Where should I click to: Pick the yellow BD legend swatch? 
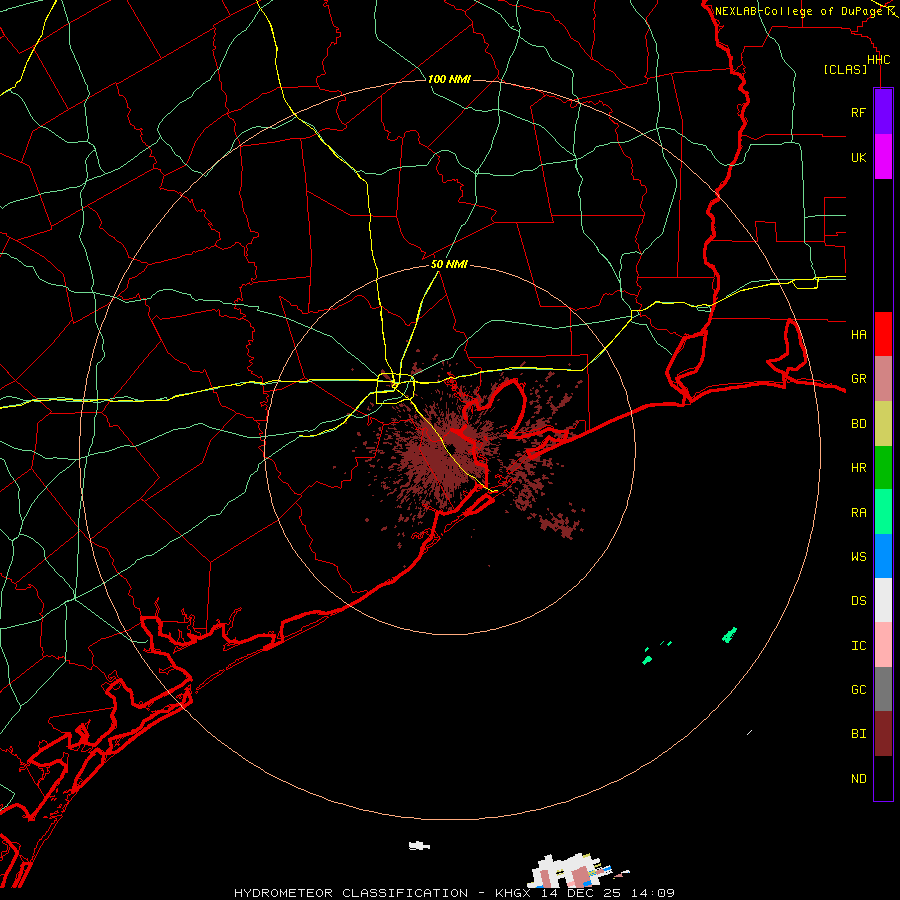(883, 423)
